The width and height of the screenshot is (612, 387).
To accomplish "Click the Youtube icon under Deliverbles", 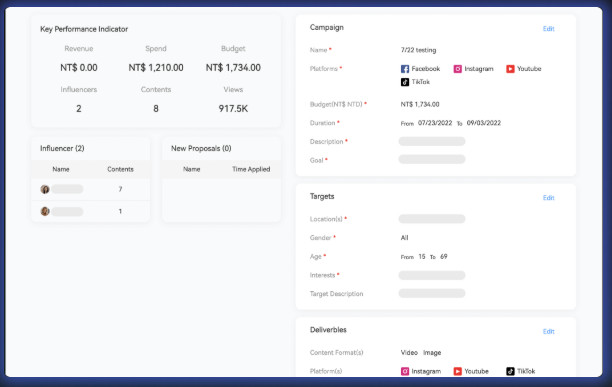I will pos(457,371).
